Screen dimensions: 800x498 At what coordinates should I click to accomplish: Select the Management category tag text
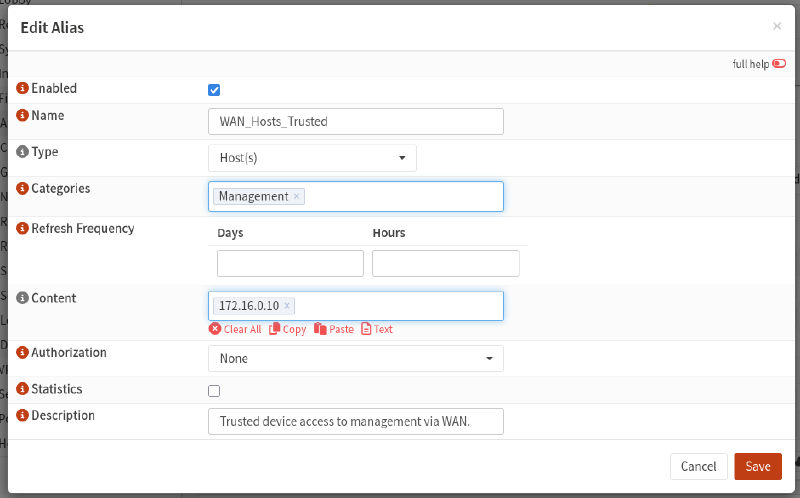[254, 196]
